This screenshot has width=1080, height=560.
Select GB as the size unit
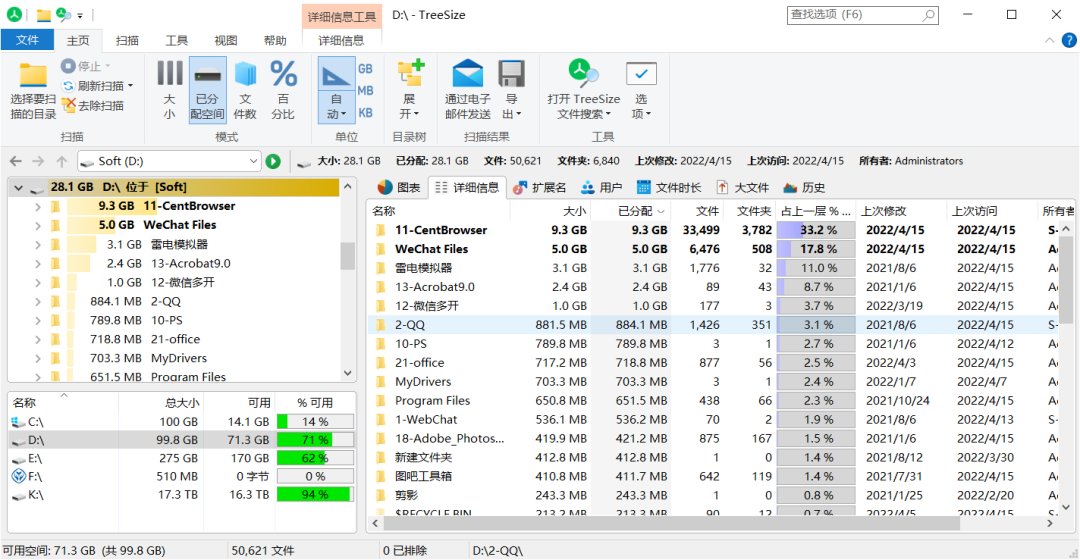click(365, 68)
